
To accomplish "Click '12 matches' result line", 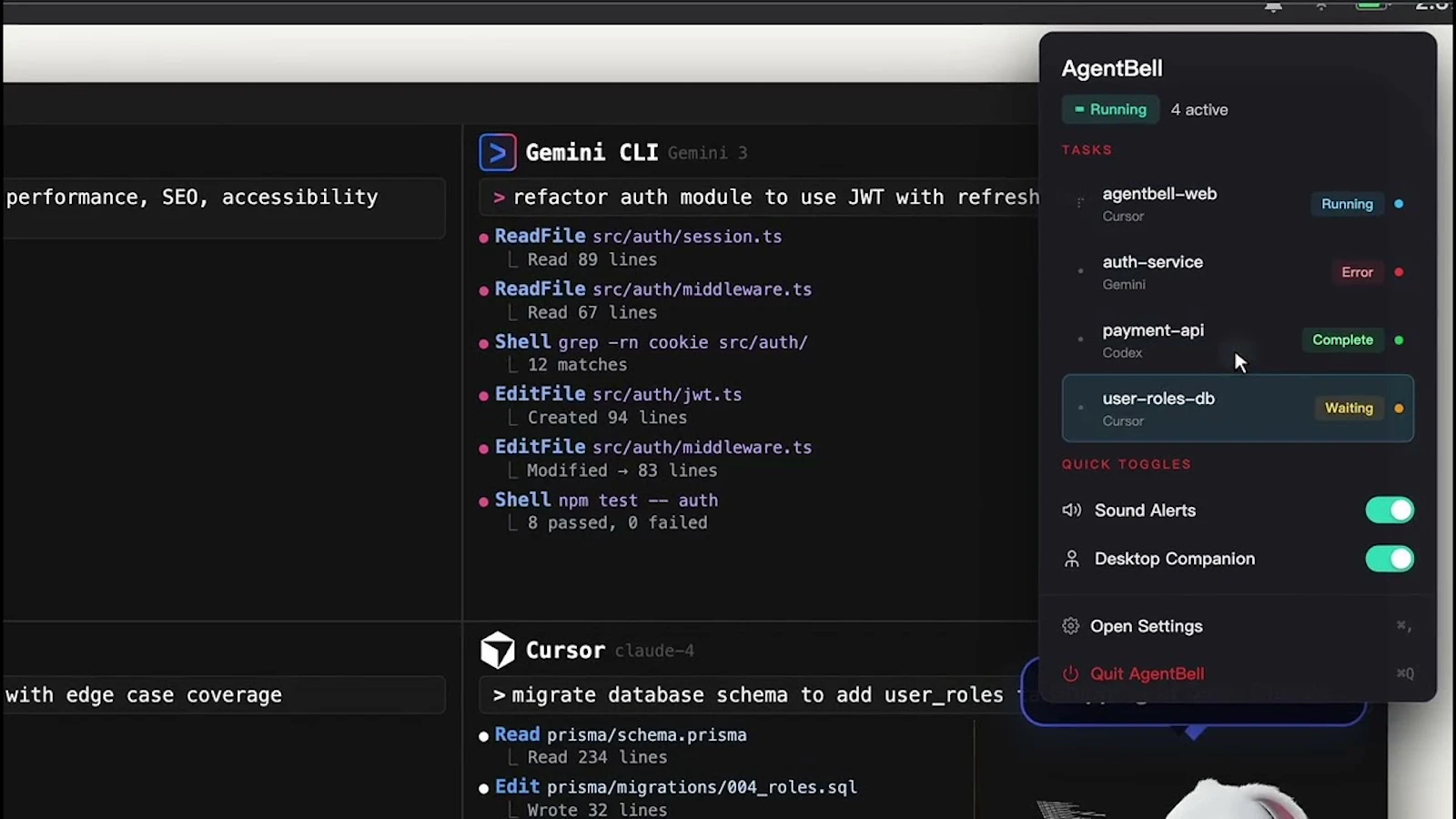I will (577, 365).
